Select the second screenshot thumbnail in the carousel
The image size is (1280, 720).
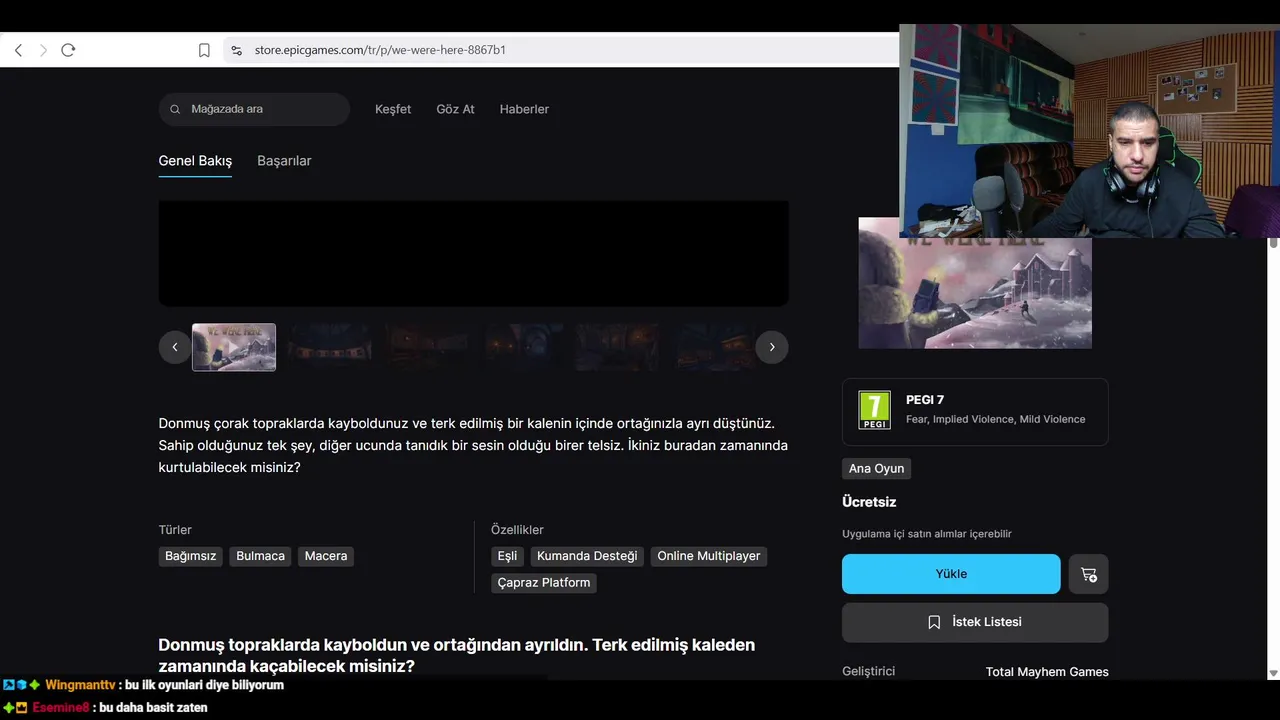330,347
